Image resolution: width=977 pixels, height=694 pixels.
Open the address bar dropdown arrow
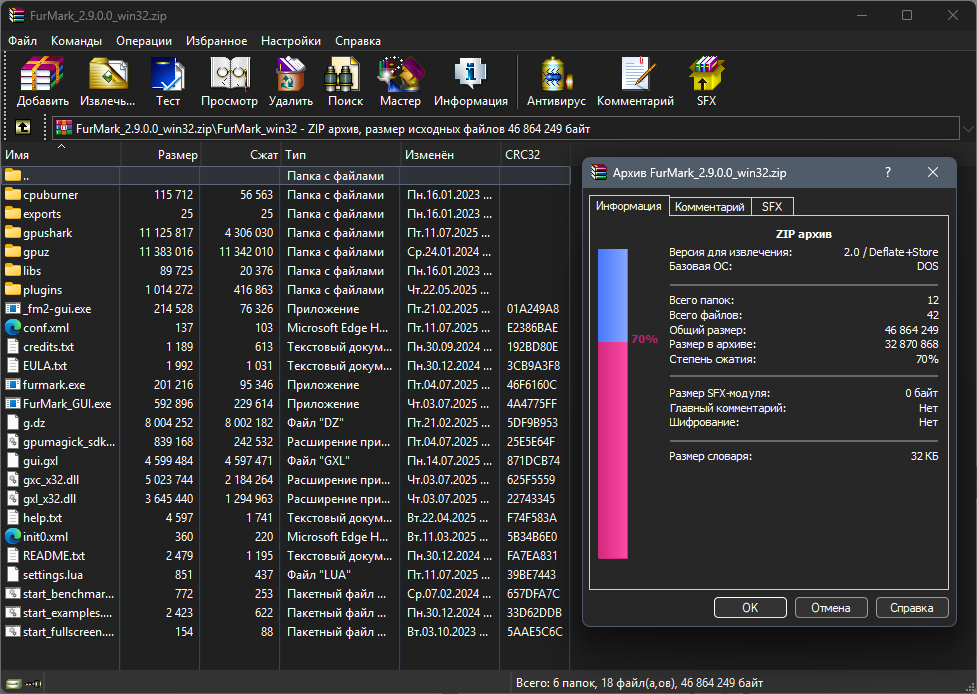(x=968, y=129)
